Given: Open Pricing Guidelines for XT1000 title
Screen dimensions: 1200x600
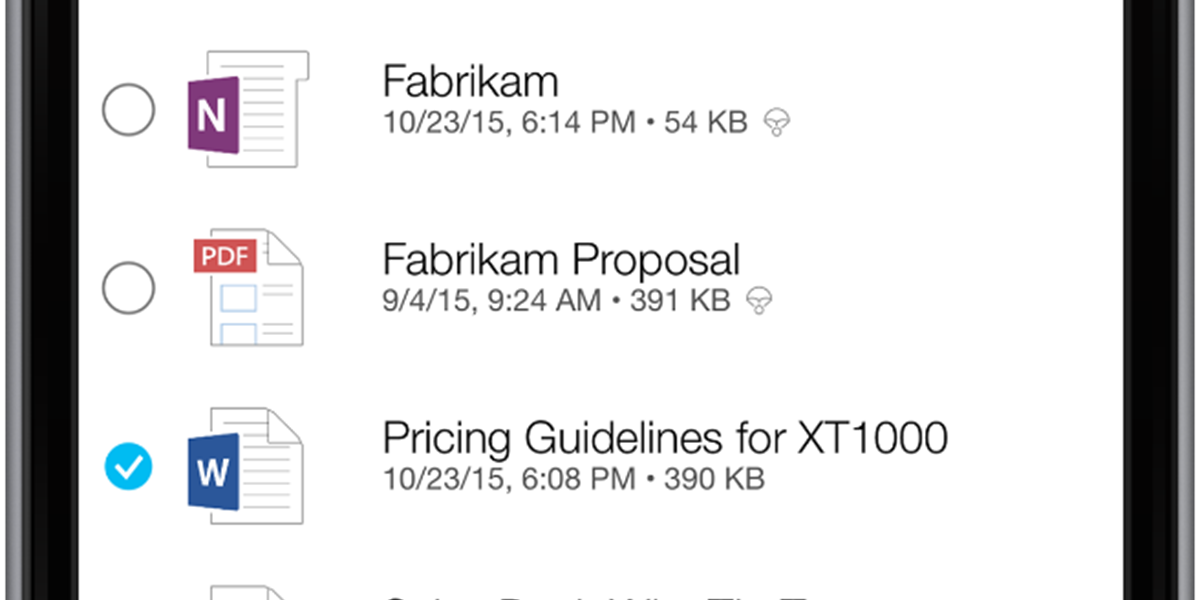Looking at the screenshot, I should (x=665, y=437).
